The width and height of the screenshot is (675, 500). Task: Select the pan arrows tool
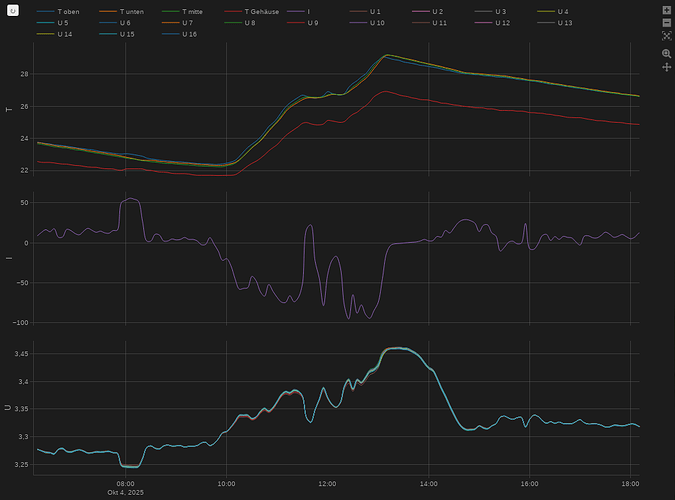pyautogui.click(x=666, y=67)
